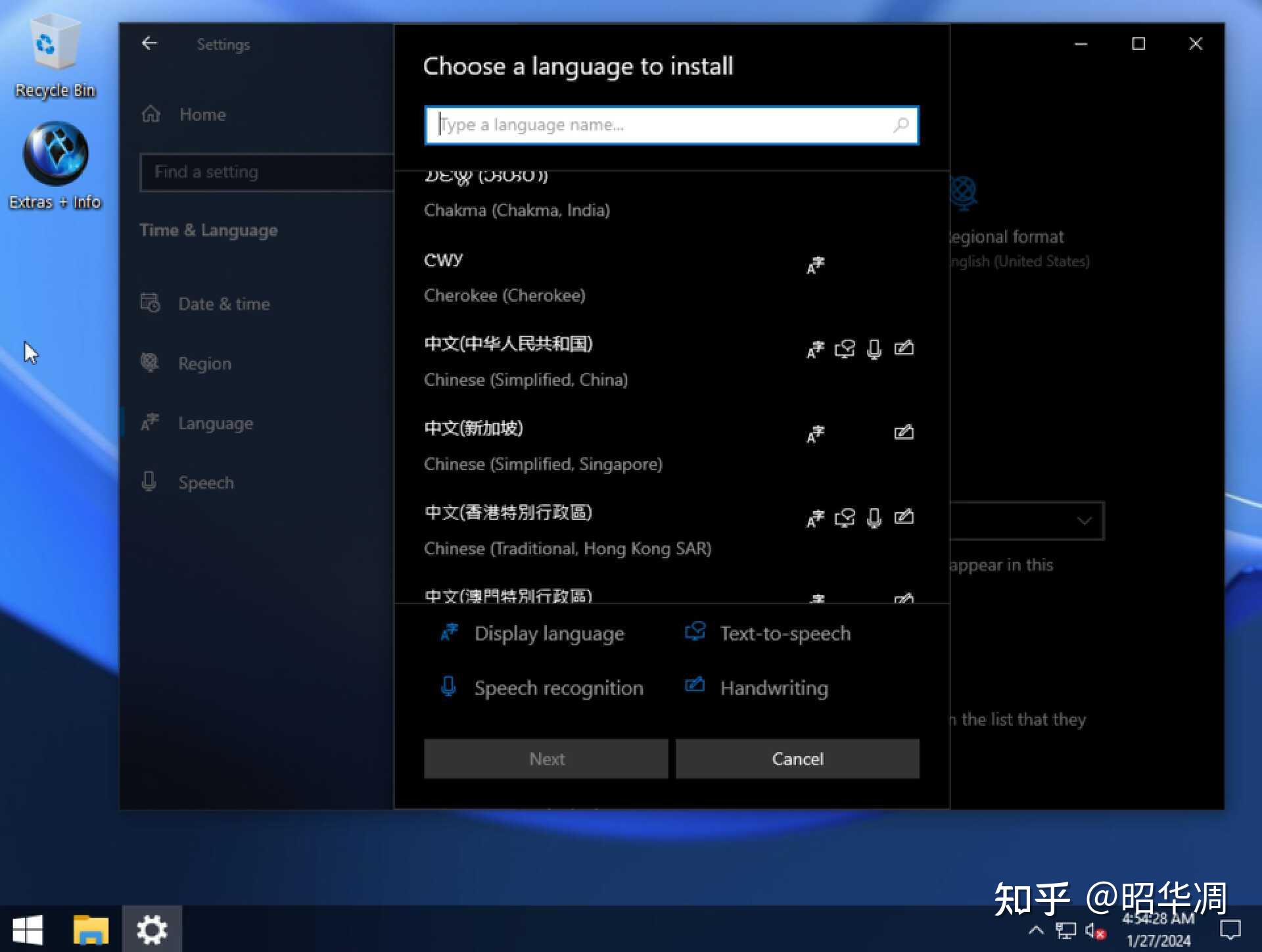Click the muted volume tray icon
This screenshot has height=952, width=1262.
pos(1094,930)
